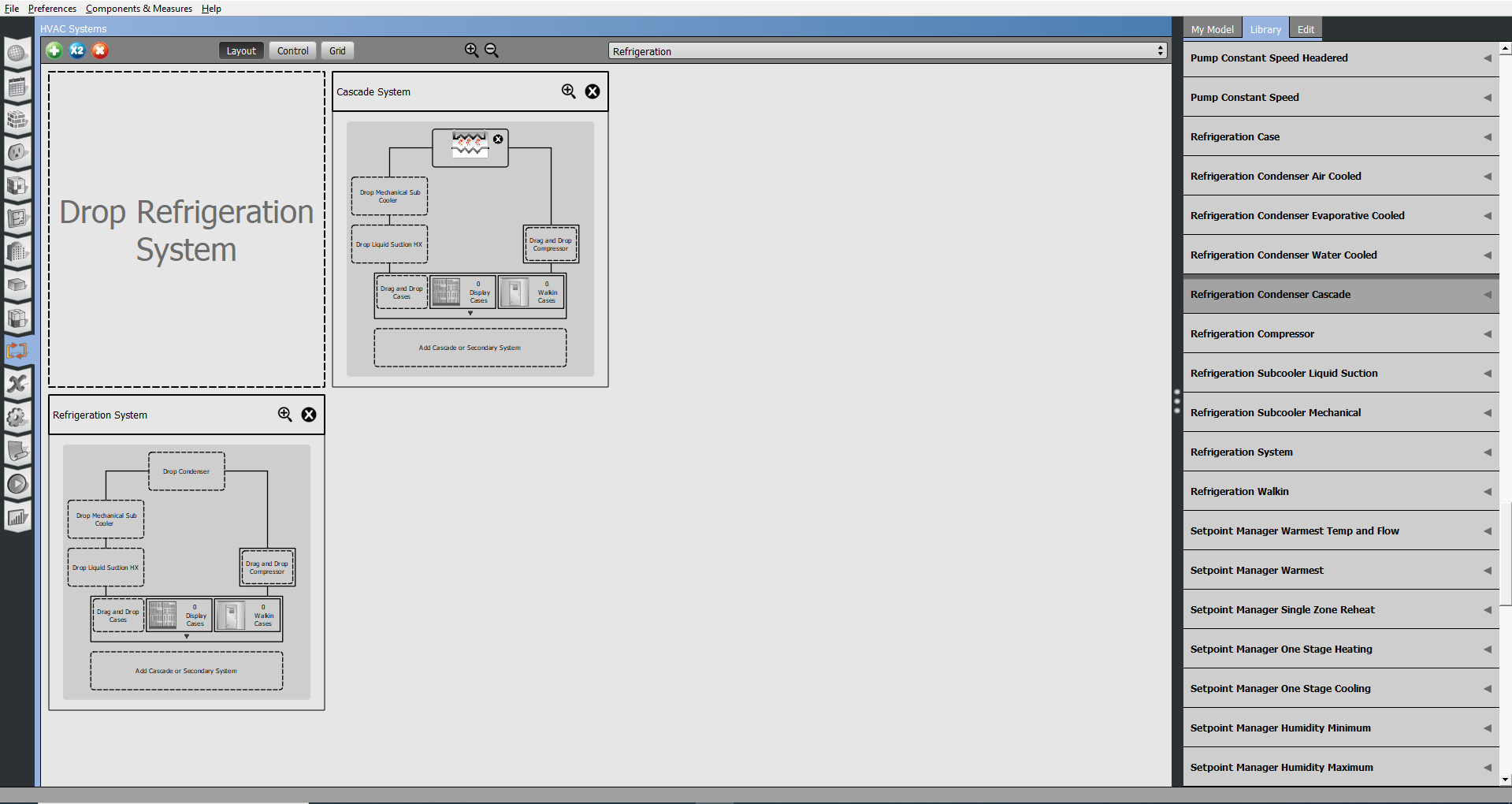This screenshot has width=1512, height=804.
Task: Enable Grid view for the HVAC diagram
Action: (336, 50)
